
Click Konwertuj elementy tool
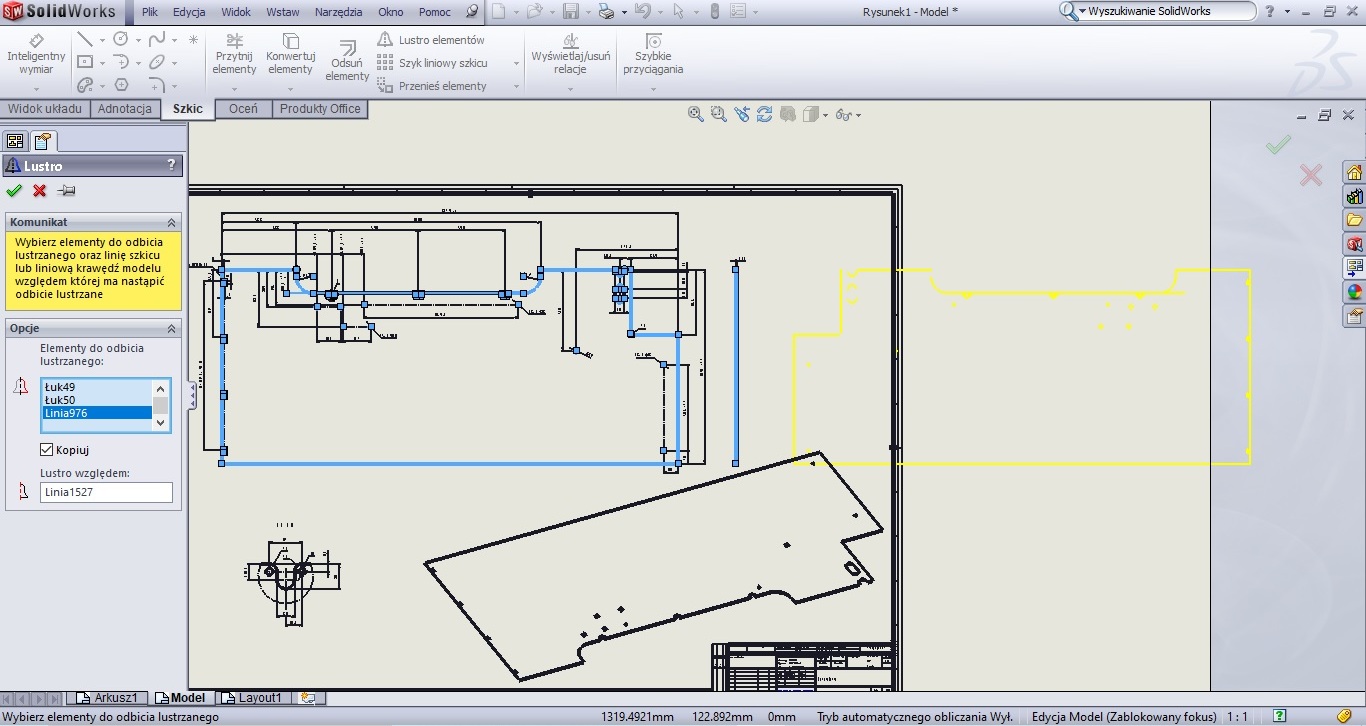(x=290, y=55)
